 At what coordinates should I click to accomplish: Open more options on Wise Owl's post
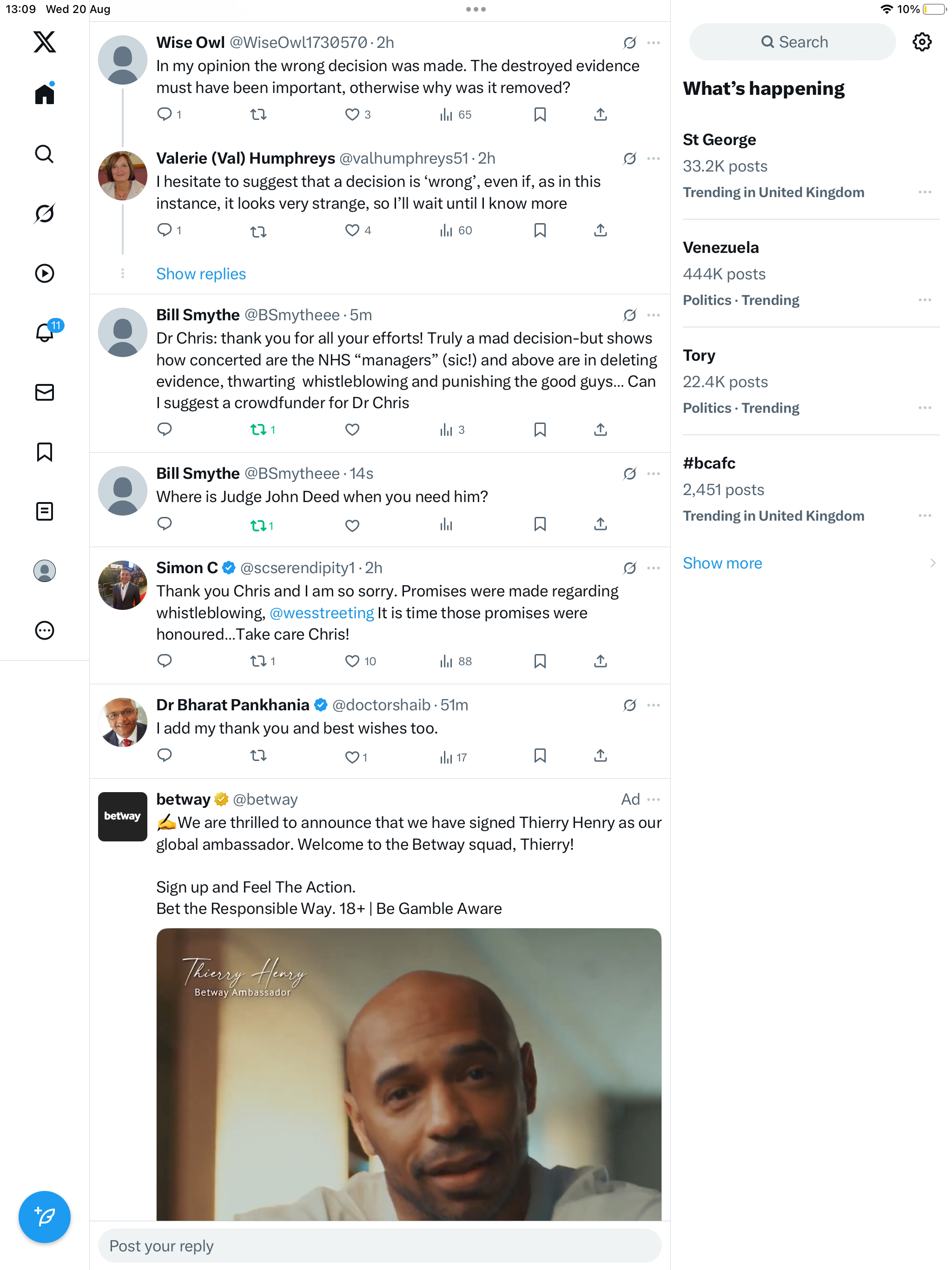pos(654,43)
